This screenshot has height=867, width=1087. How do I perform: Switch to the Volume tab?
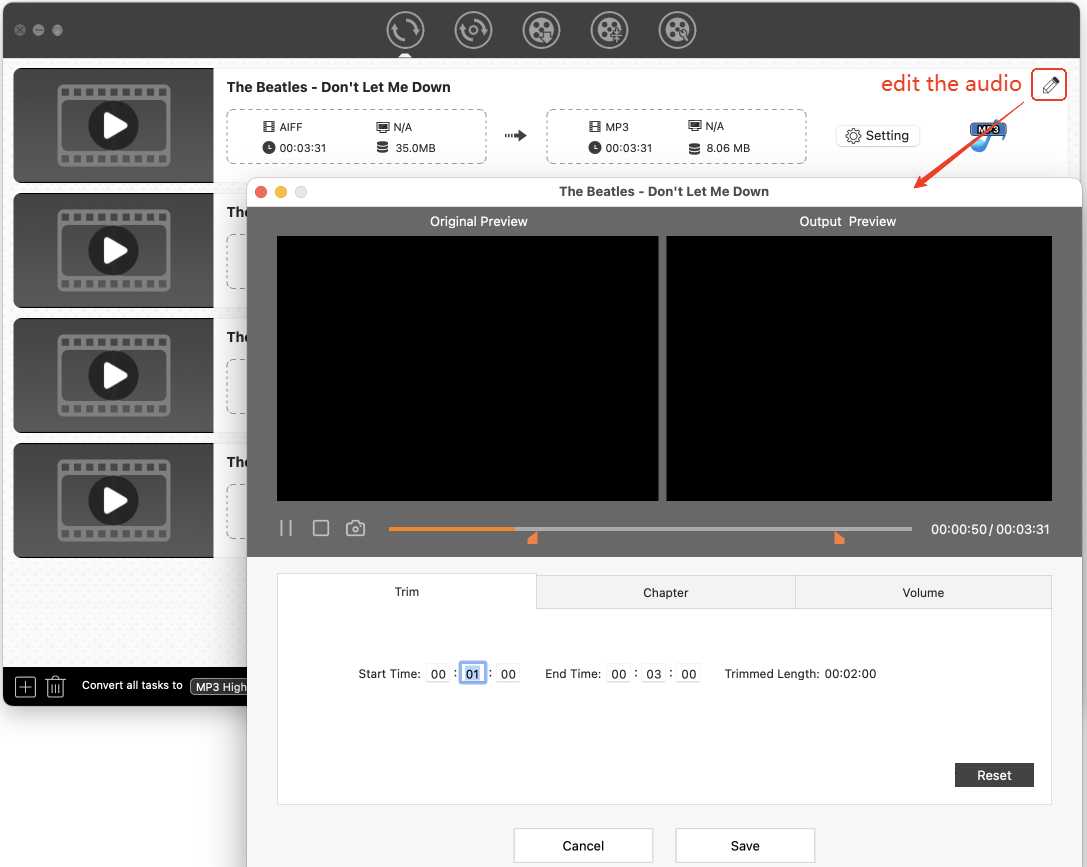tap(922, 592)
